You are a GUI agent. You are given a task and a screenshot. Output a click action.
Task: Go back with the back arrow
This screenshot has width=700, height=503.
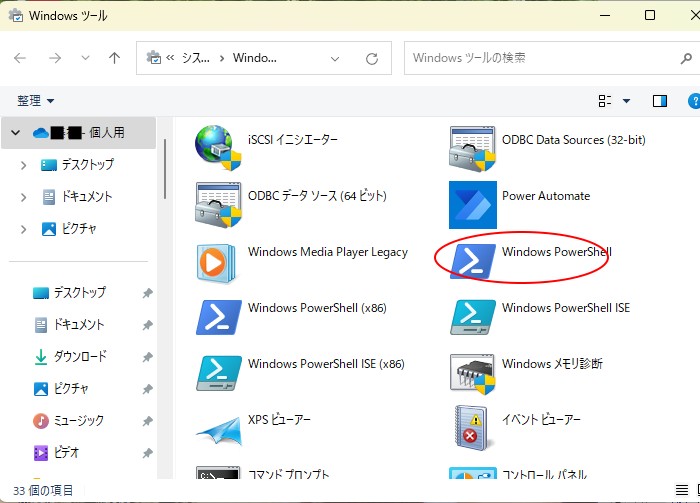click(x=20, y=58)
